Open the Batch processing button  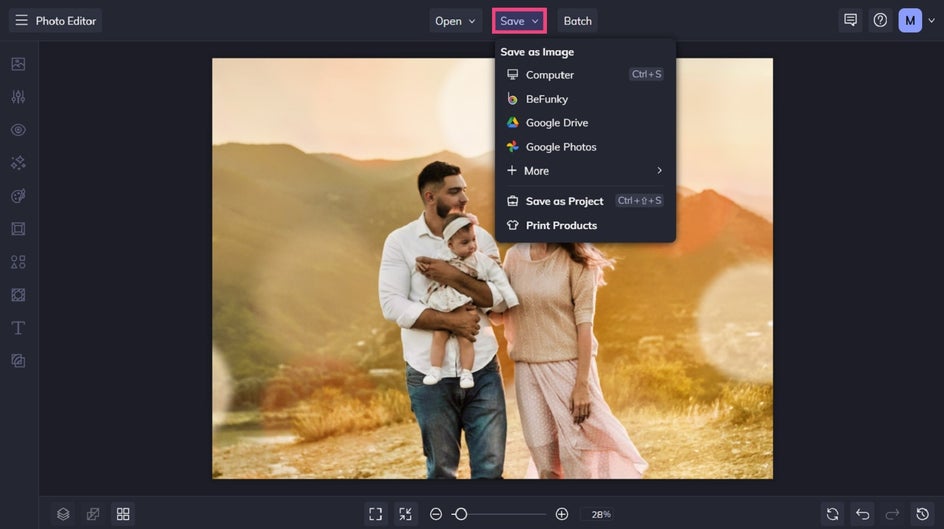(577, 21)
